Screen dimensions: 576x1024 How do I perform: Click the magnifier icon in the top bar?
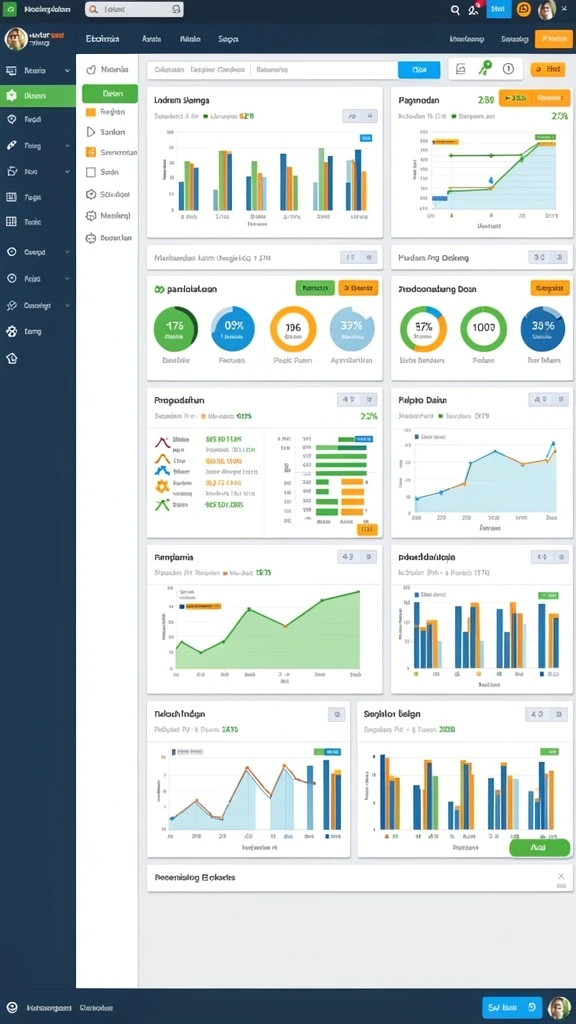(x=455, y=10)
